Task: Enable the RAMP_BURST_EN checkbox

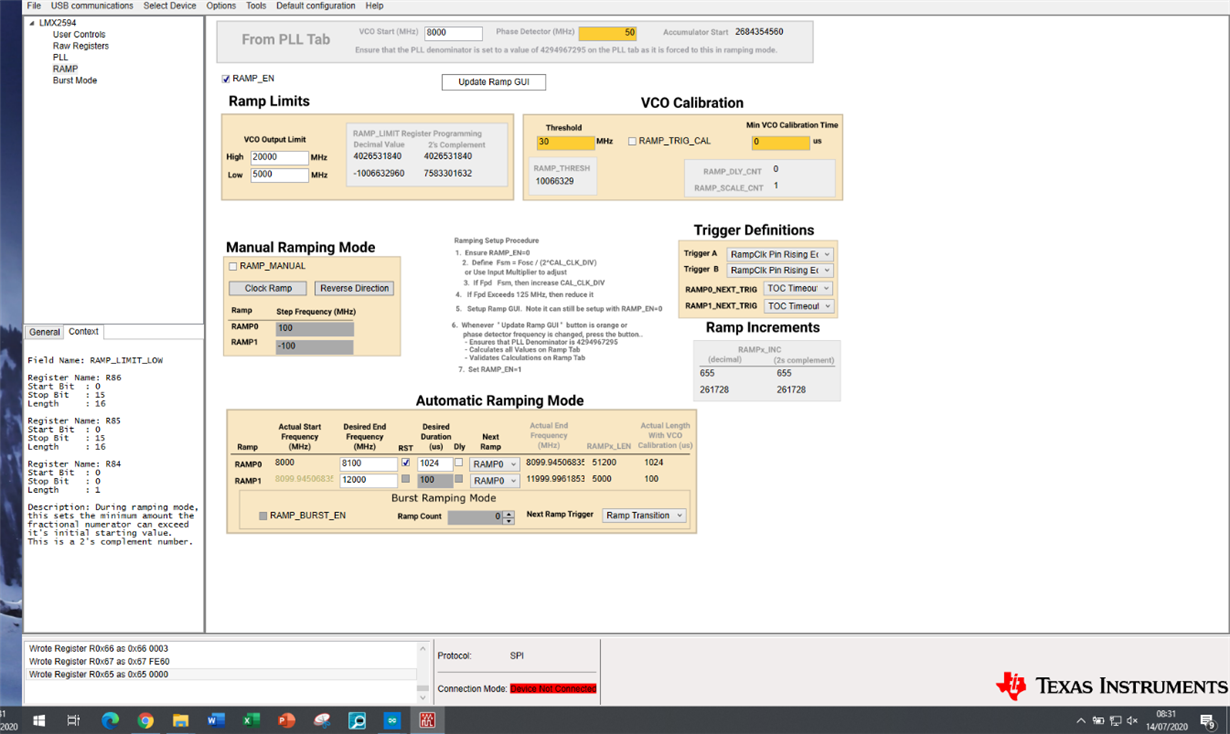Action: (x=263, y=516)
